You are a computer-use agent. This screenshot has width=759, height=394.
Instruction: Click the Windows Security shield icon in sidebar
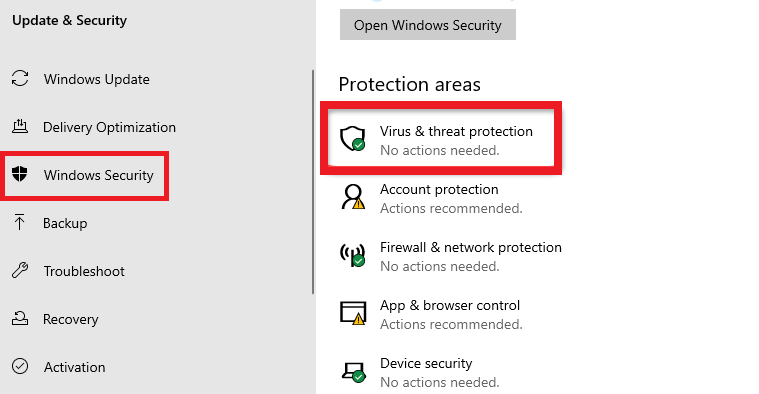pos(20,174)
